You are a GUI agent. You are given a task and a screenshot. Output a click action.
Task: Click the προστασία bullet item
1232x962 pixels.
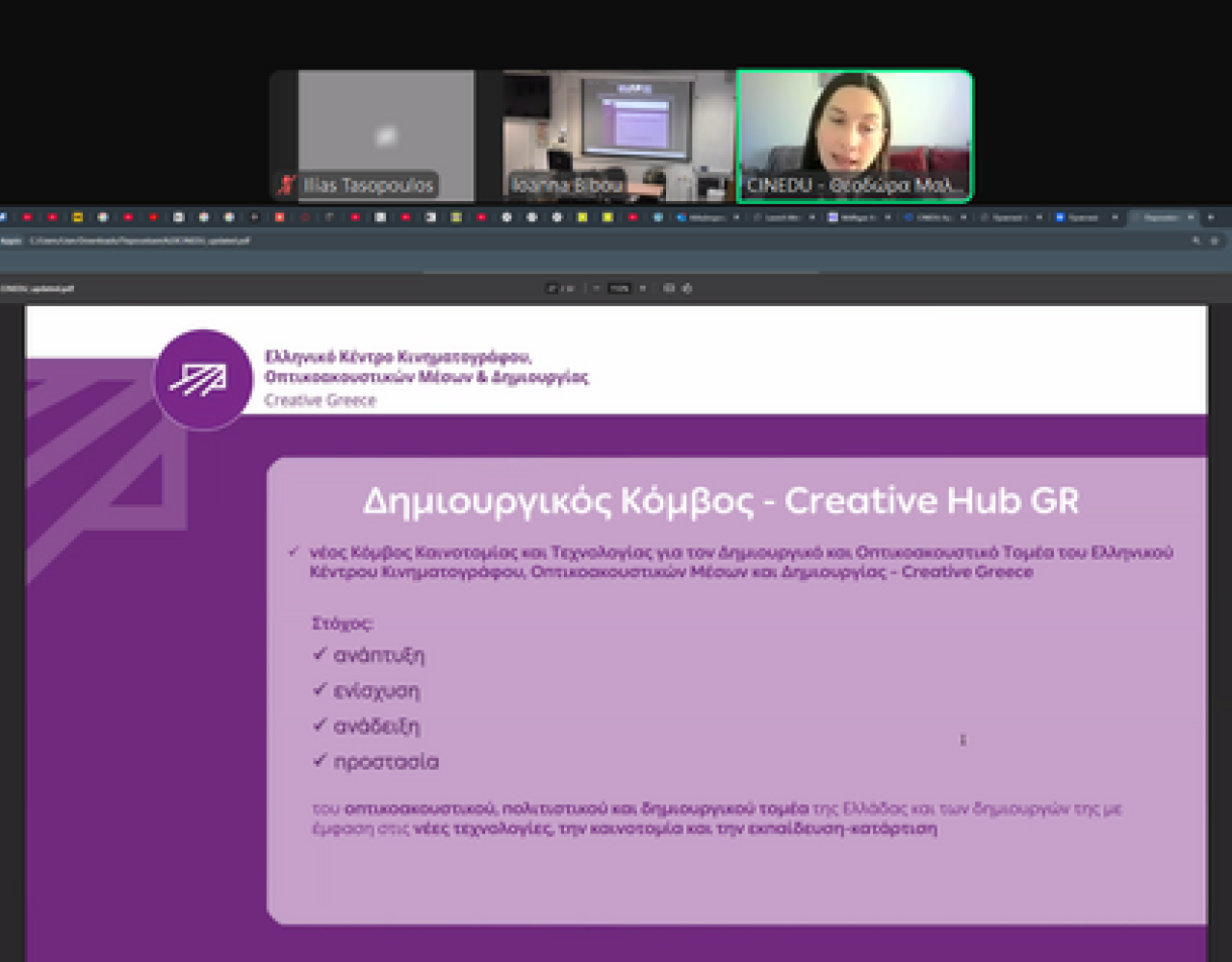[386, 762]
